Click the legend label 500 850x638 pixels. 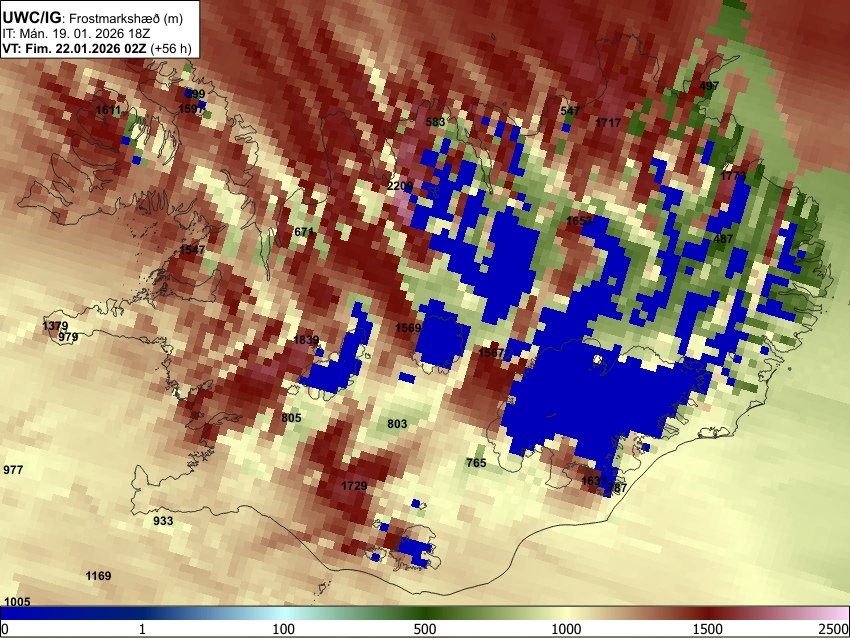[x=425, y=629]
